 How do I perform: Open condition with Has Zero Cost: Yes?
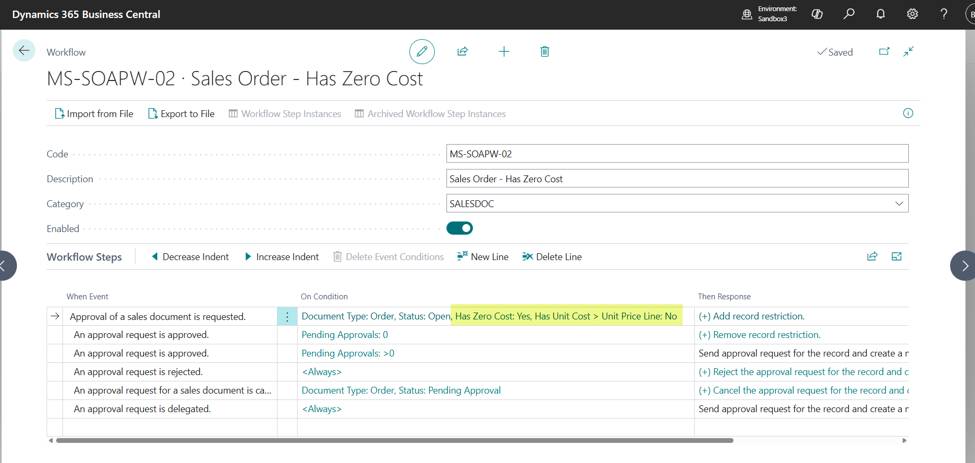pos(489,316)
